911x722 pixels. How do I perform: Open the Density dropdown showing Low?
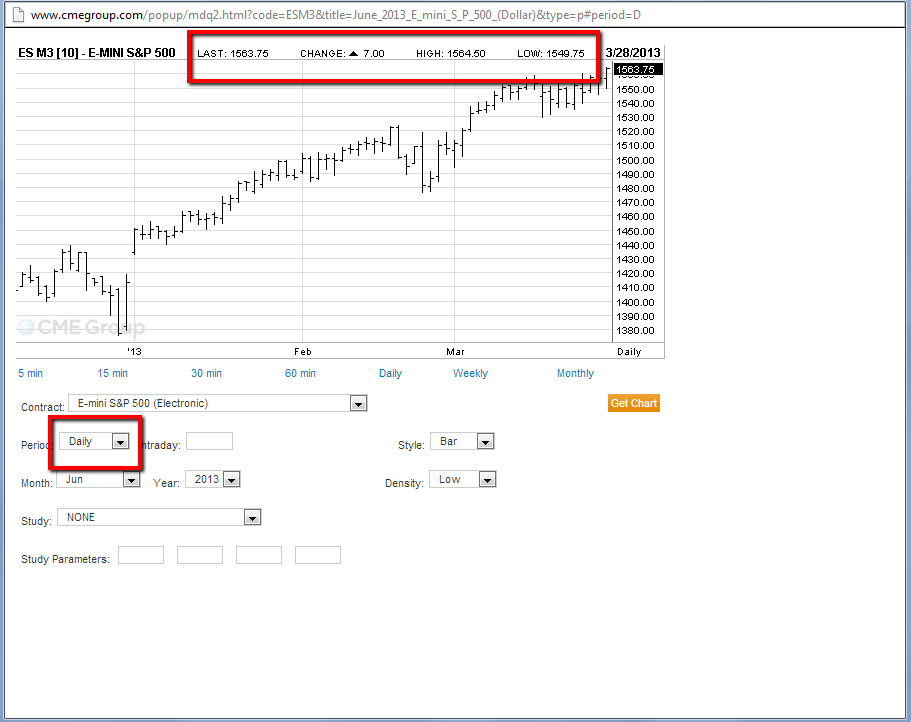click(x=462, y=480)
